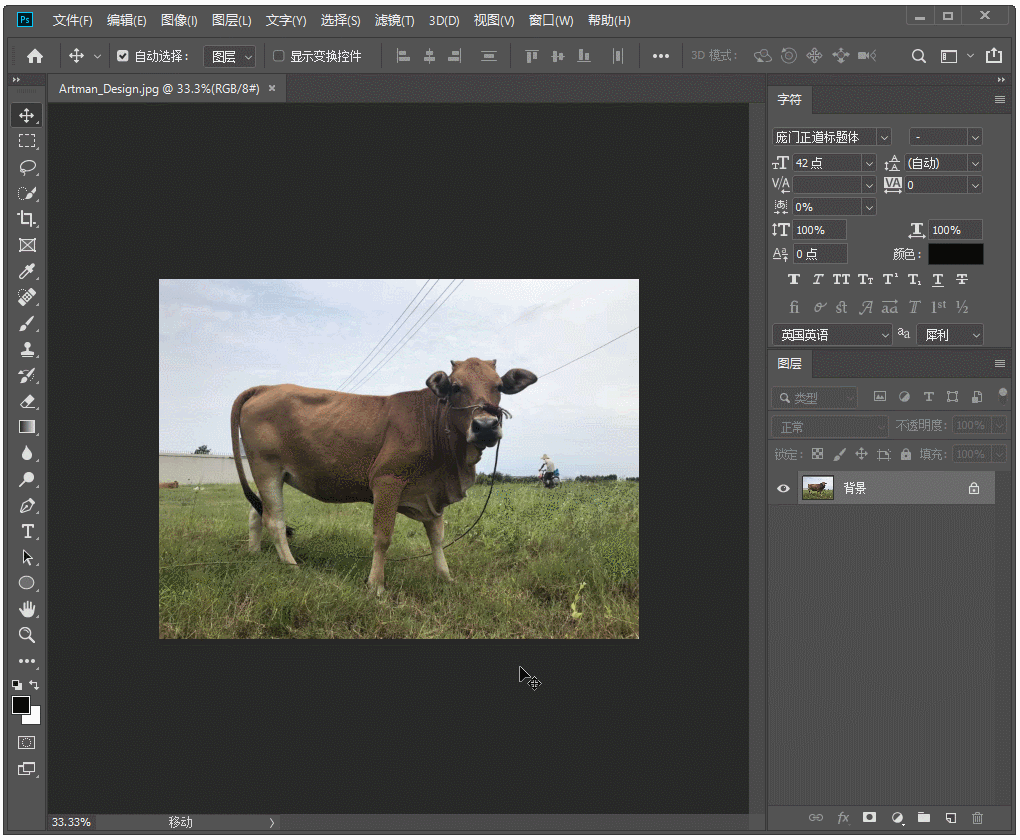Open the (自动) leading dropdown
The image size is (1020, 840).
coord(975,163)
